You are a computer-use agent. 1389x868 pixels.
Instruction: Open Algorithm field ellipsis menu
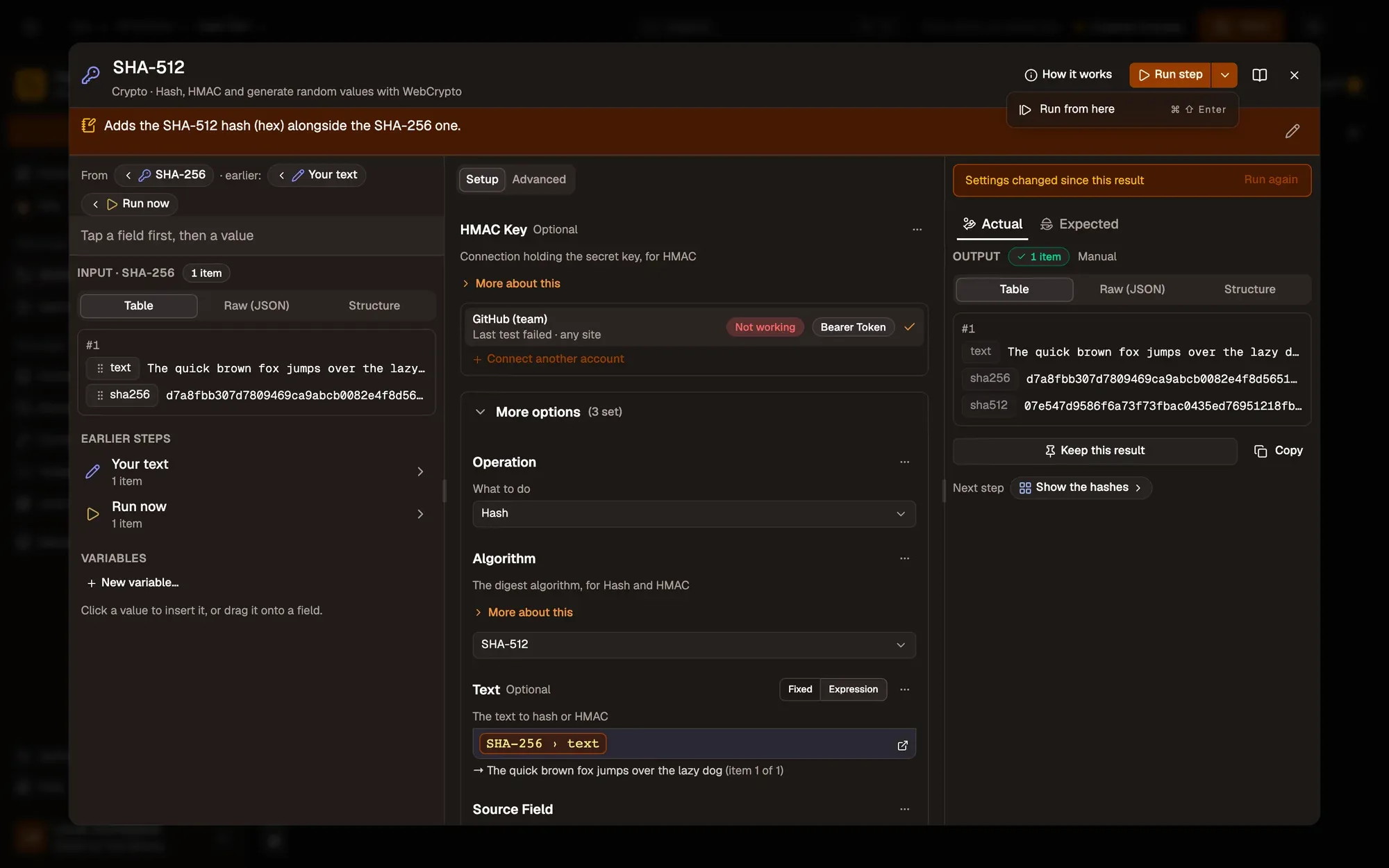(904, 559)
